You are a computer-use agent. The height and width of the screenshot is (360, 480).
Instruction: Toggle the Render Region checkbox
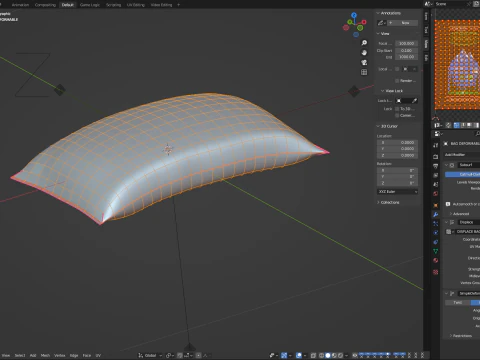pyautogui.click(x=397, y=81)
